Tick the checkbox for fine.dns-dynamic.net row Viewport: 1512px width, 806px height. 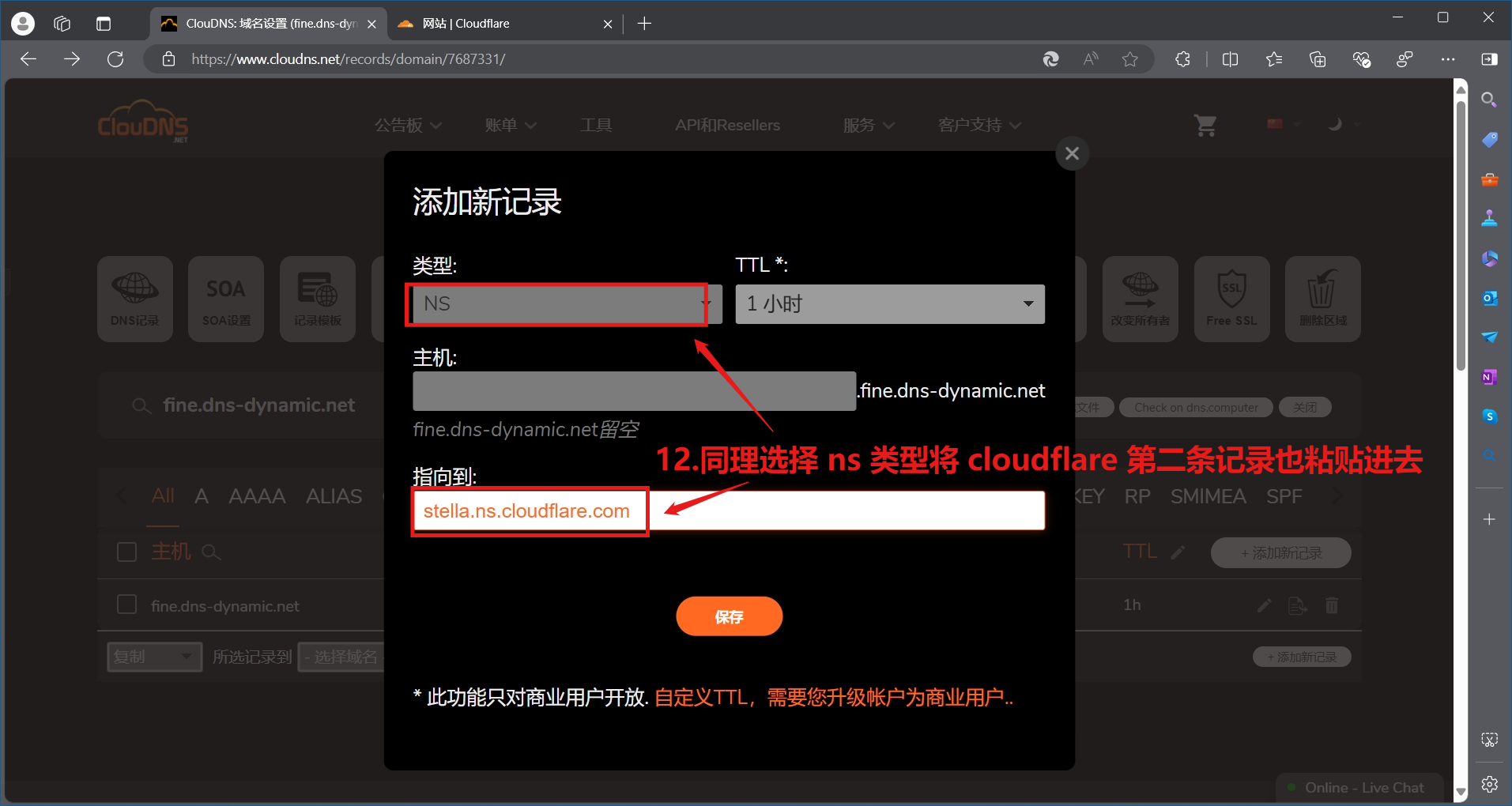(x=126, y=604)
